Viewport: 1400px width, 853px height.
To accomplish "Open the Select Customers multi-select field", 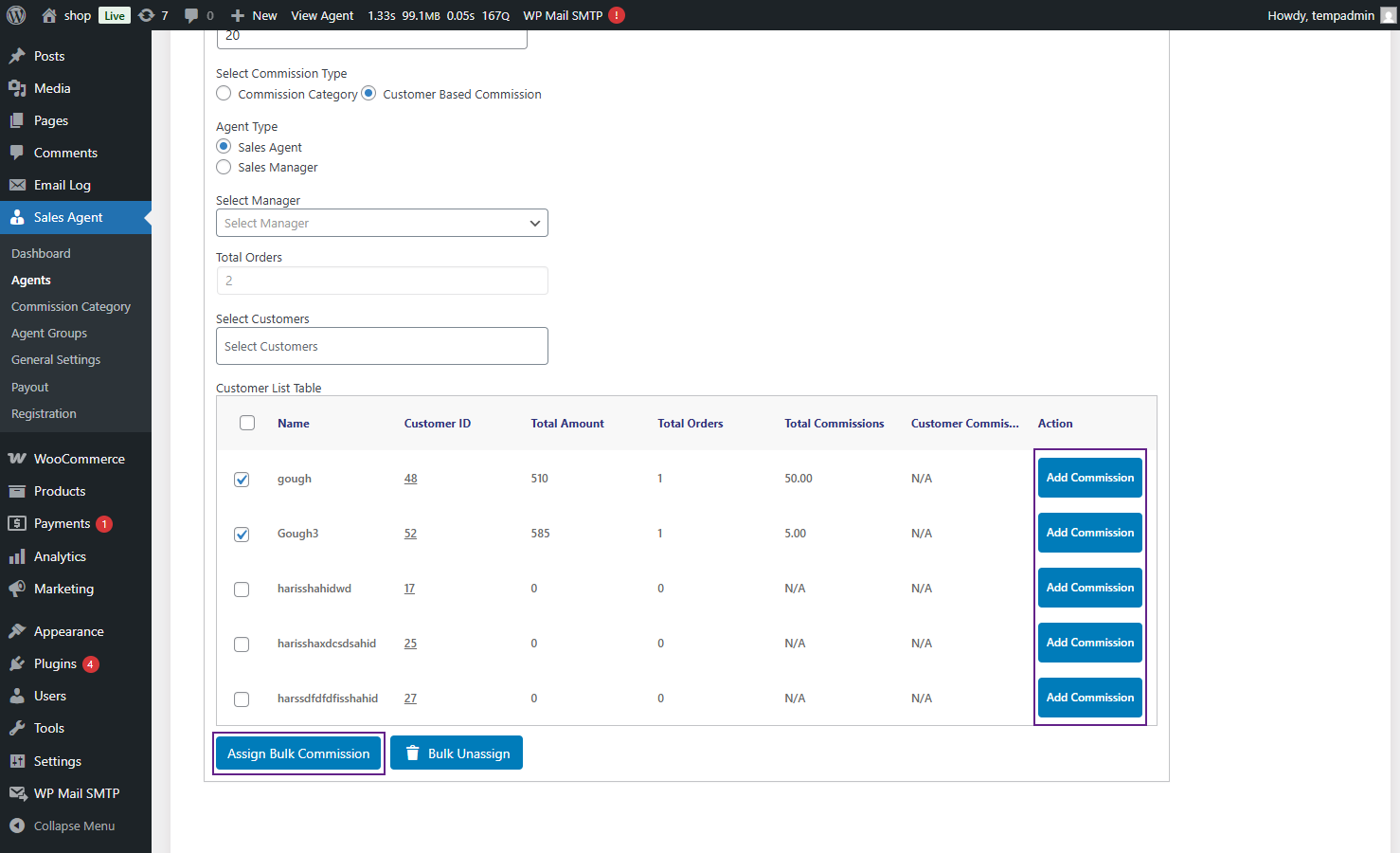I will [382, 346].
